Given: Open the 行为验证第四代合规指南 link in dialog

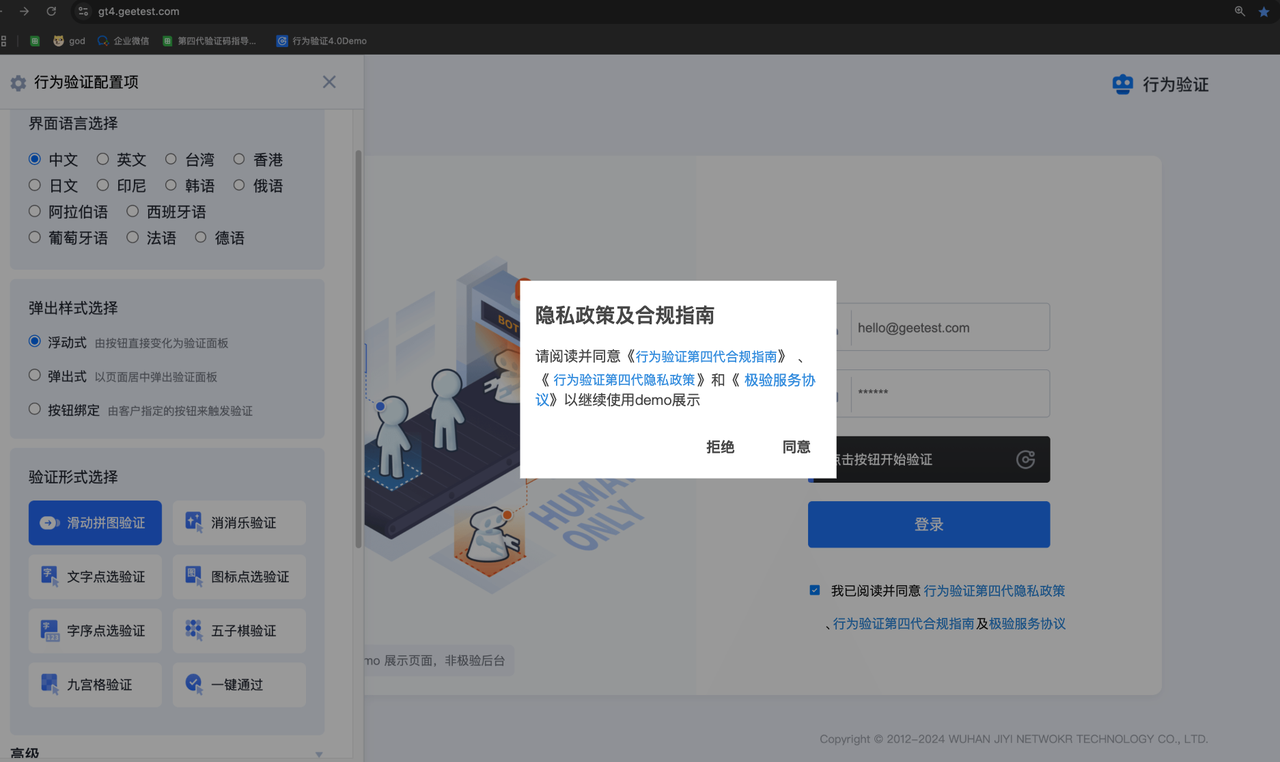Looking at the screenshot, I should coord(706,356).
